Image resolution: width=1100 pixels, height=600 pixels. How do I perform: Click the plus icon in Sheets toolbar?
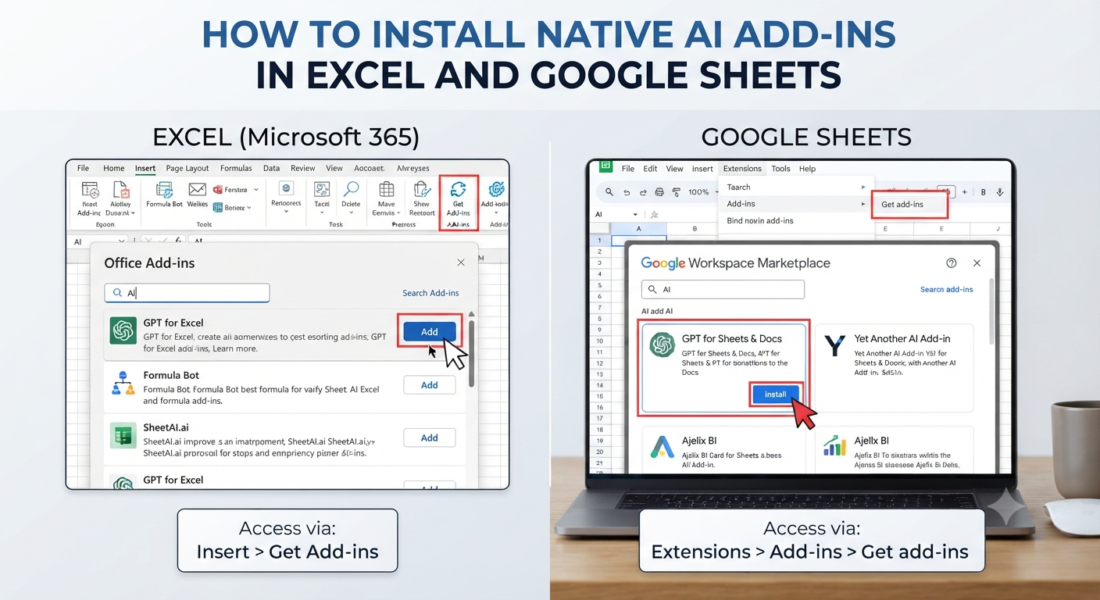[x=965, y=192]
